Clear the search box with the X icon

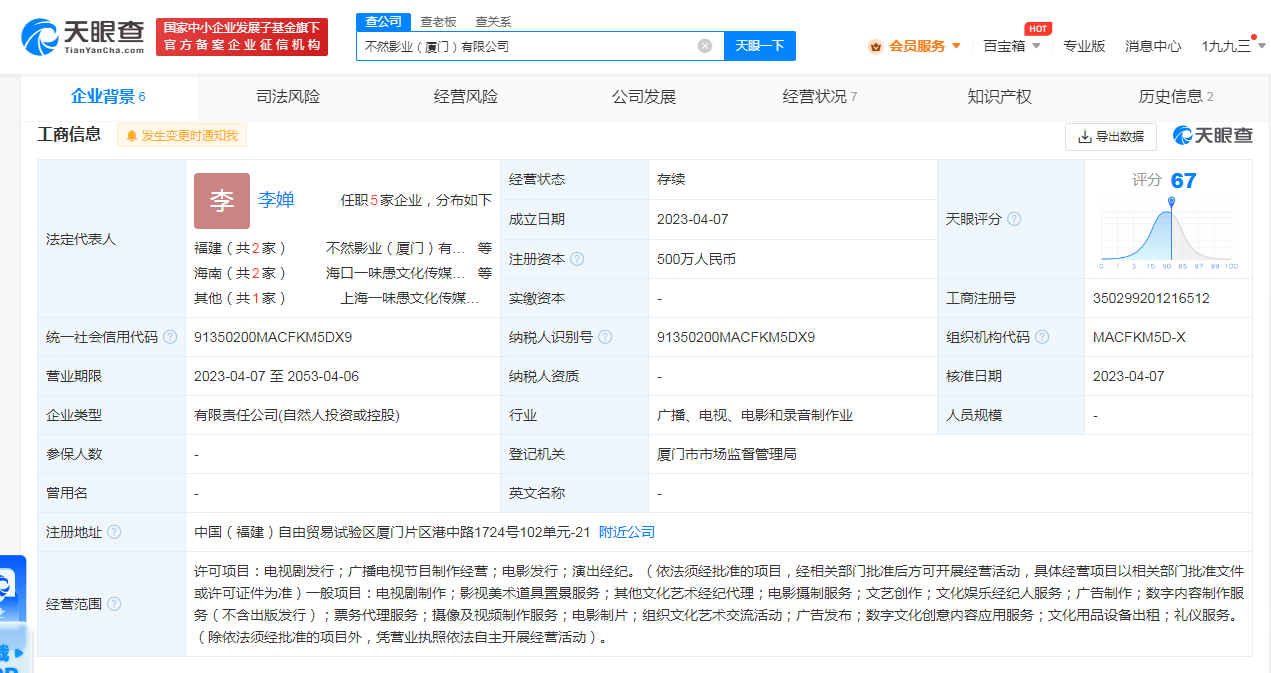[x=705, y=46]
